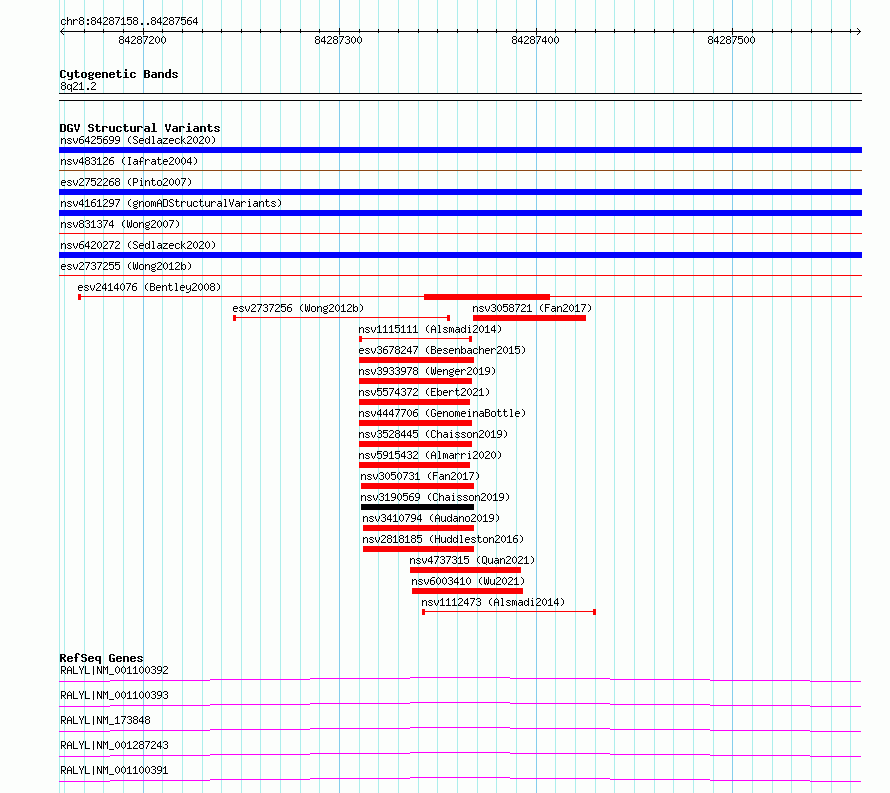Image resolution: width=890 pixels, height=793 pixels.
Task: Click esv2414076 (Bentley2008) label
Action: (149, 287)
